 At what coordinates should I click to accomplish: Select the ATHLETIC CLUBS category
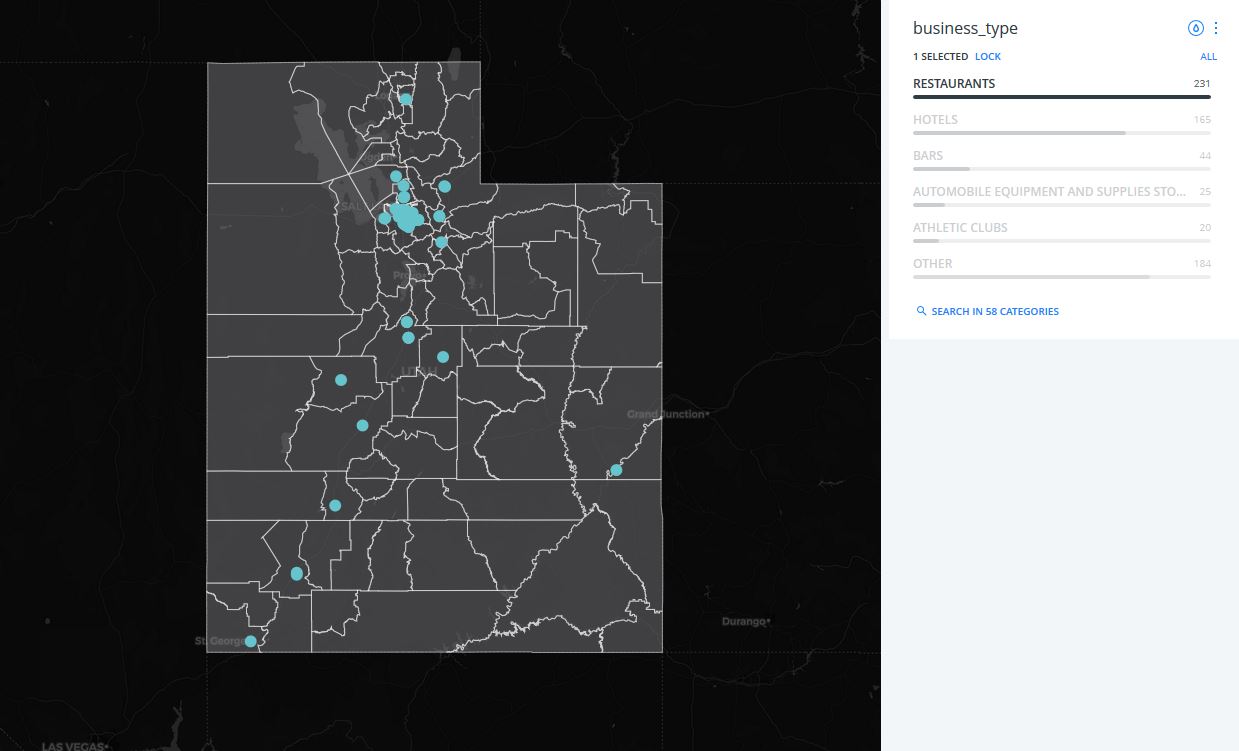tap(960, 228)
